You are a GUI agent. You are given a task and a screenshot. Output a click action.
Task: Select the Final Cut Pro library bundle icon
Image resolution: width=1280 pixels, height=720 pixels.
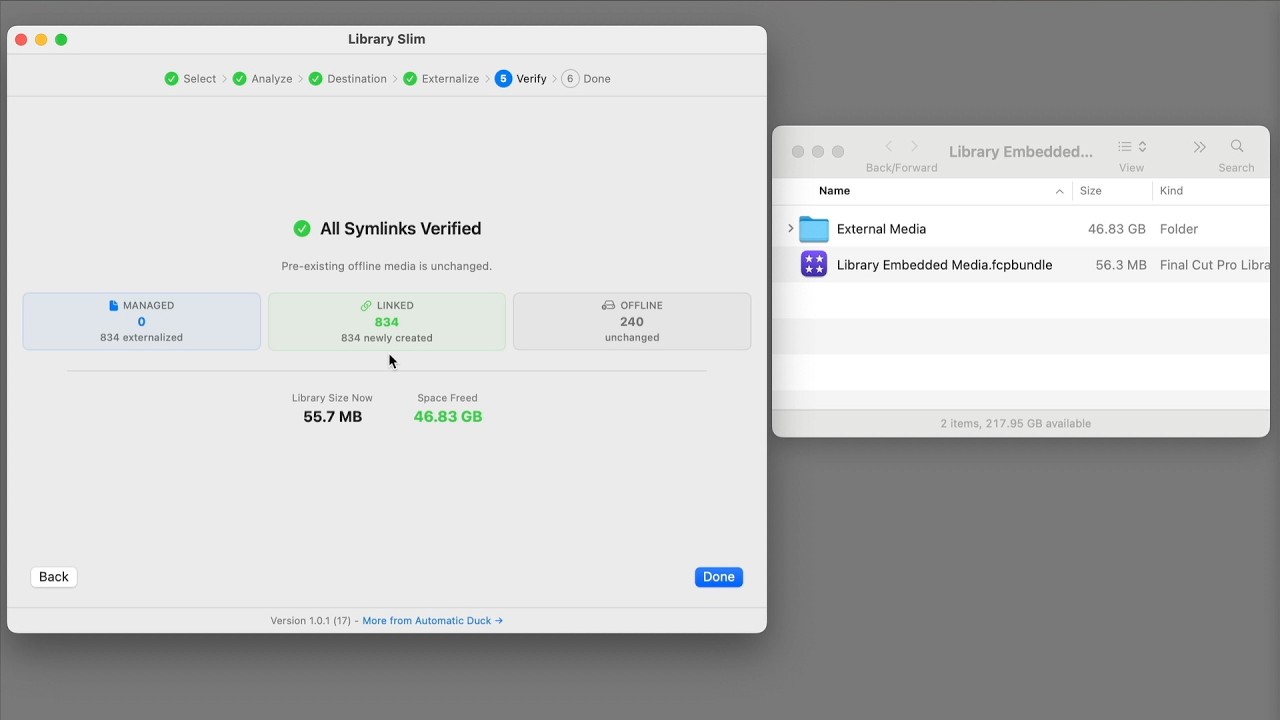click(814, 265)
